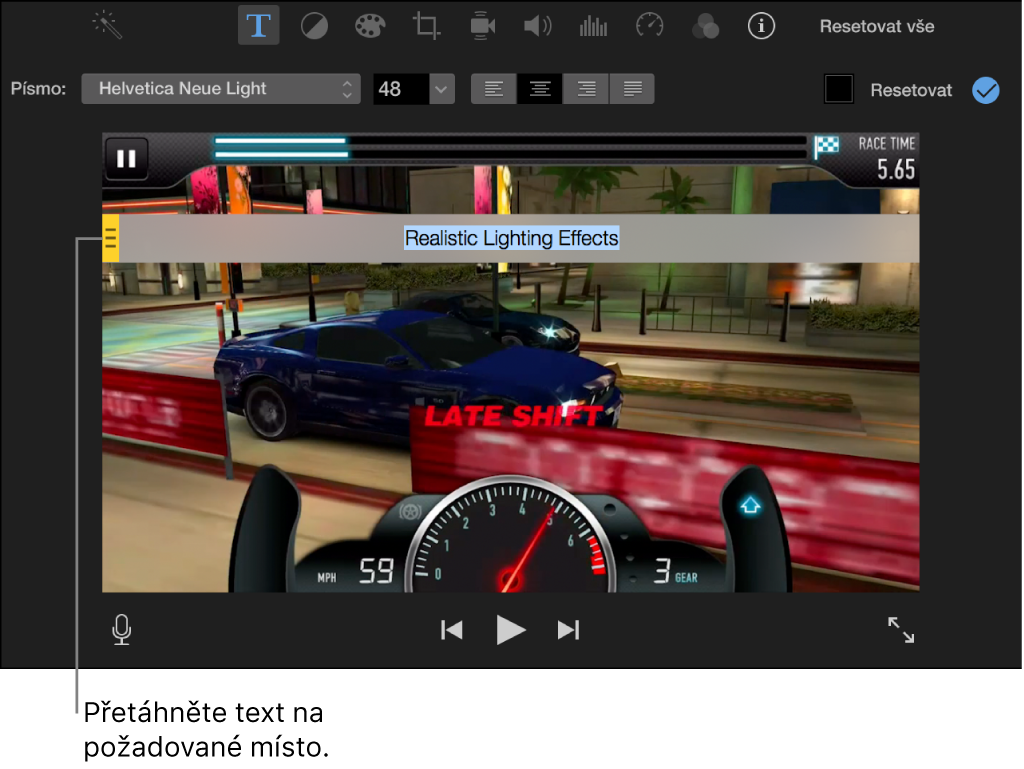1024x769 pixels.
Task: Set text alignment to right
Action: [x=586, y=89]
